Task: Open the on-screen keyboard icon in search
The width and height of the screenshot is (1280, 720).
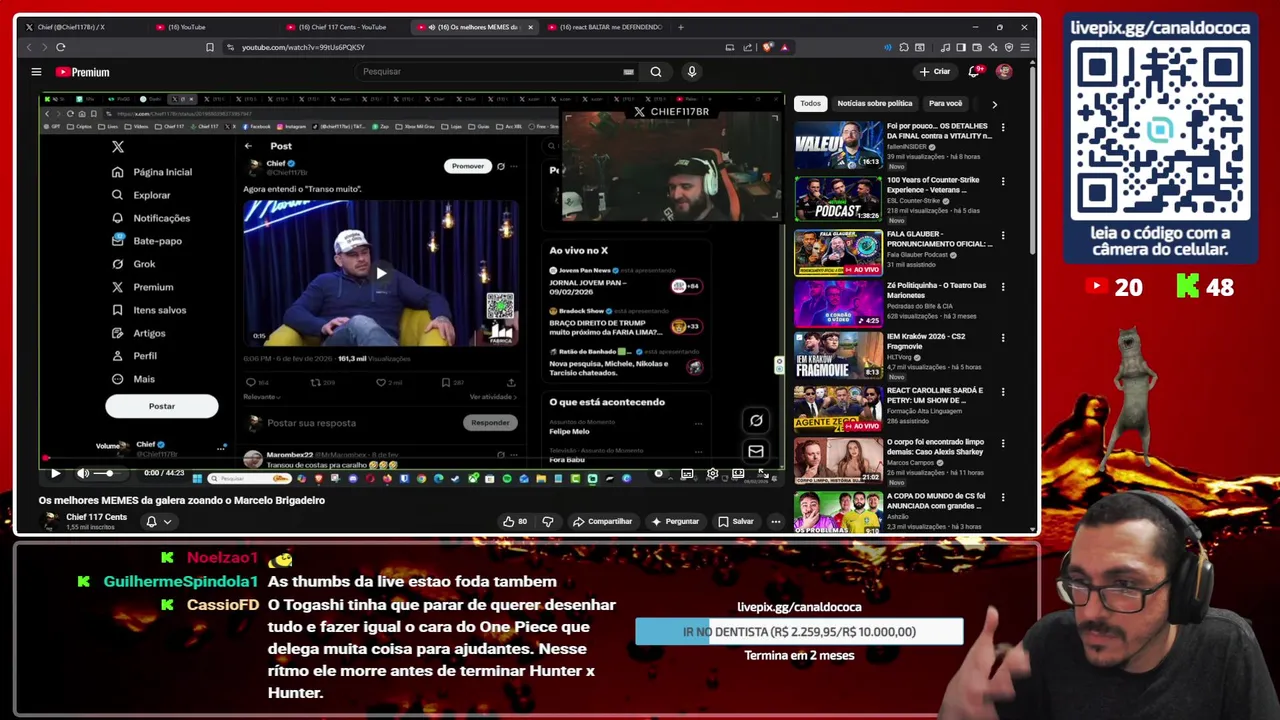Action: [628, 72]
